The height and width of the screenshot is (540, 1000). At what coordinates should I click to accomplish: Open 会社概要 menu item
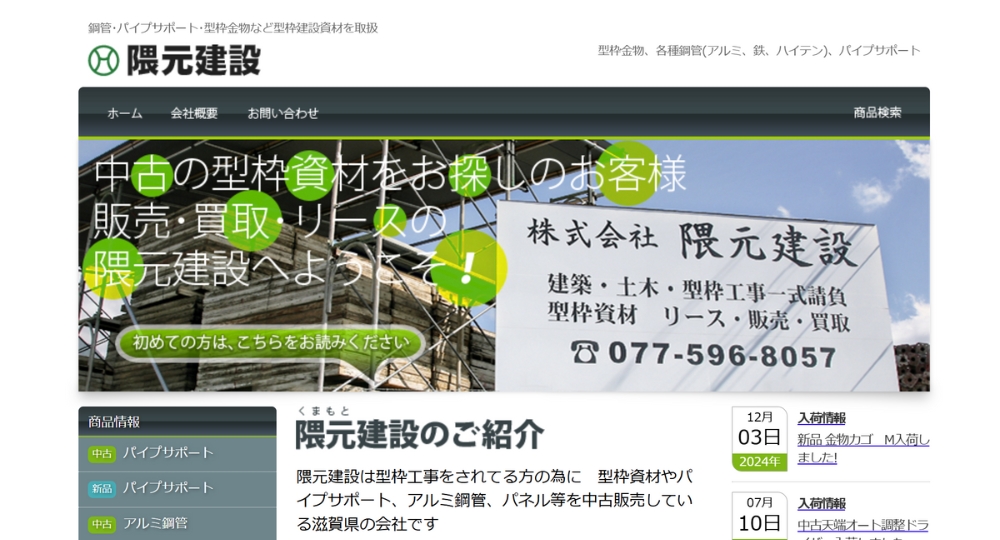pyautogui.click(x=194, y=113)
